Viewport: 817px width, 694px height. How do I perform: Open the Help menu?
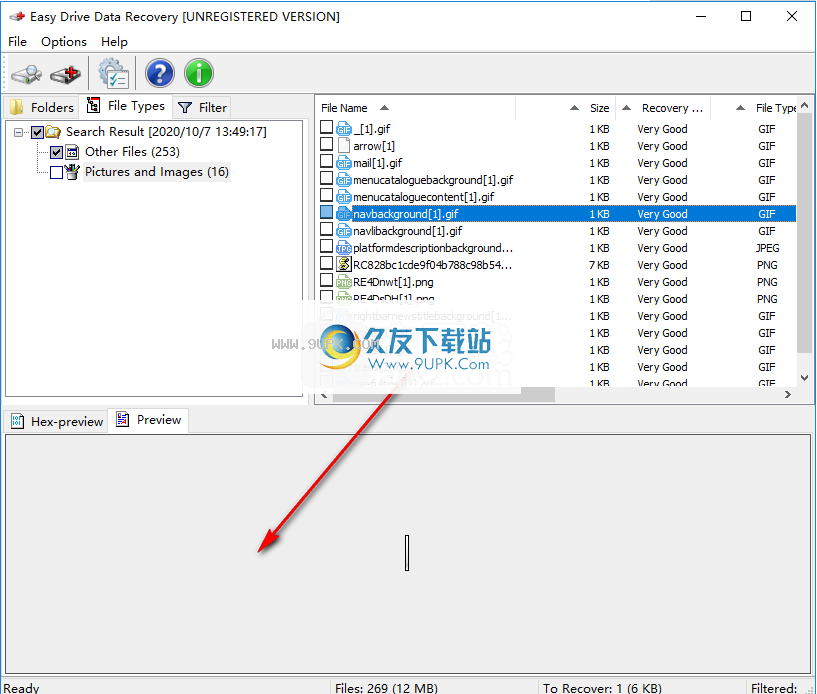pos(114,42)
